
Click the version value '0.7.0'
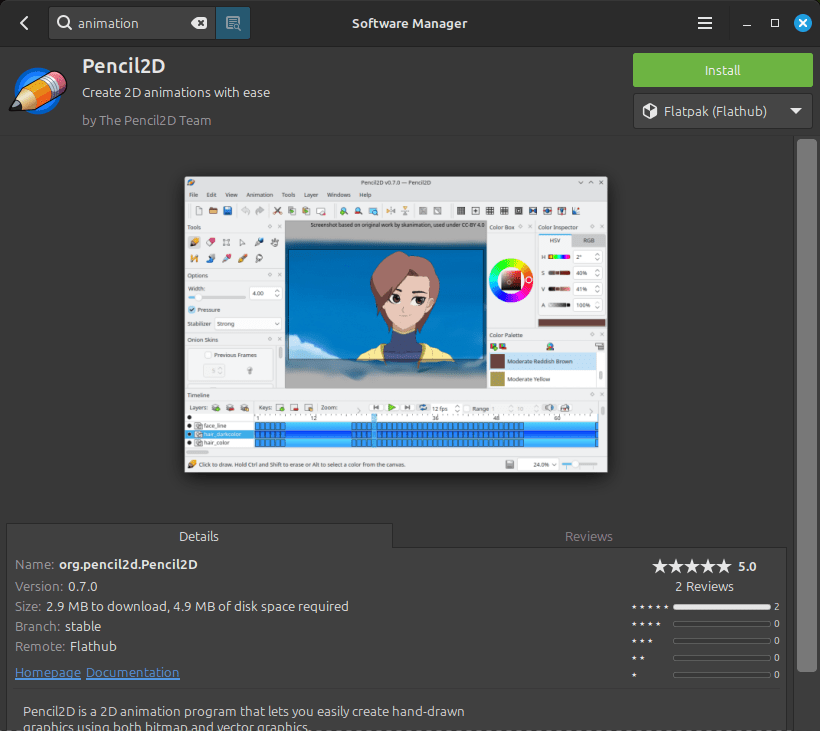coord(83,587)
